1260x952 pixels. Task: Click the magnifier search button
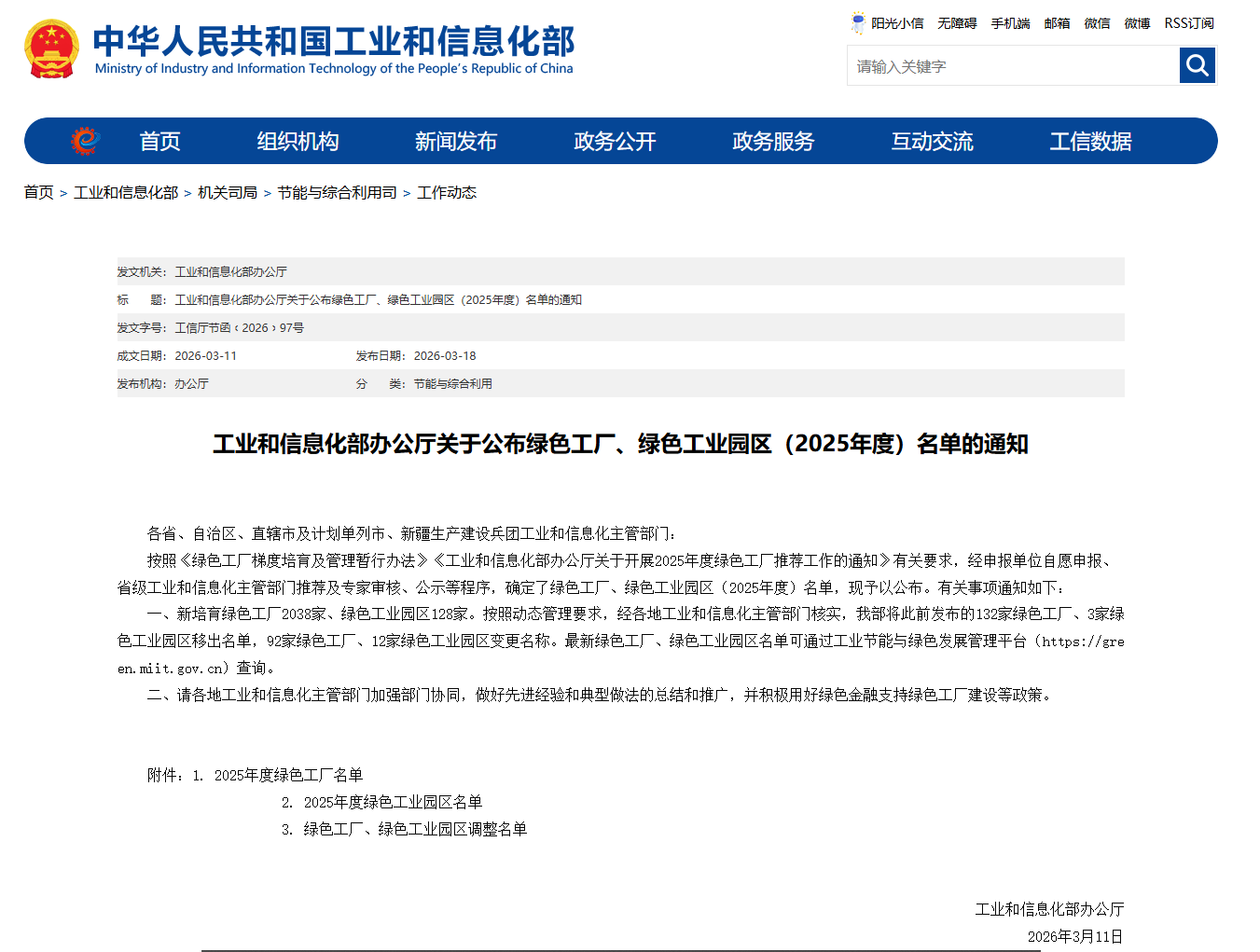coord(1197,66)
